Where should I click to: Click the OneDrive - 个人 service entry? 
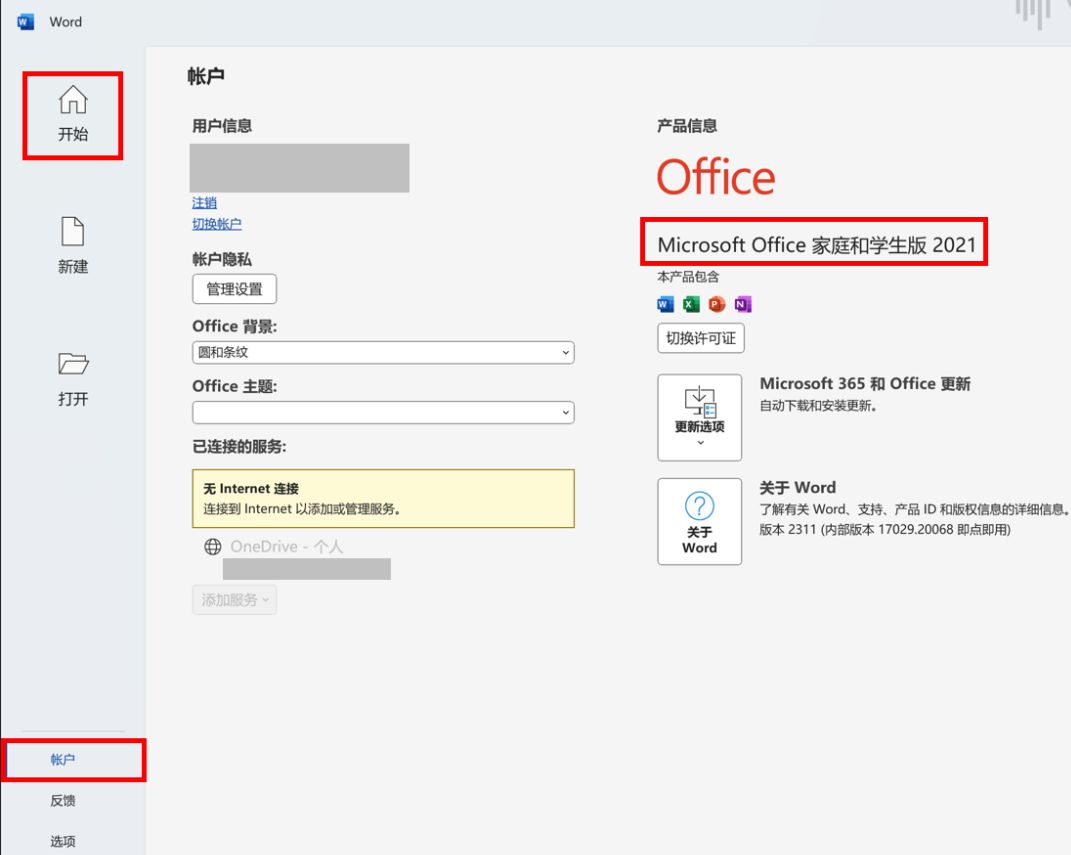click(x=287, y=546)
